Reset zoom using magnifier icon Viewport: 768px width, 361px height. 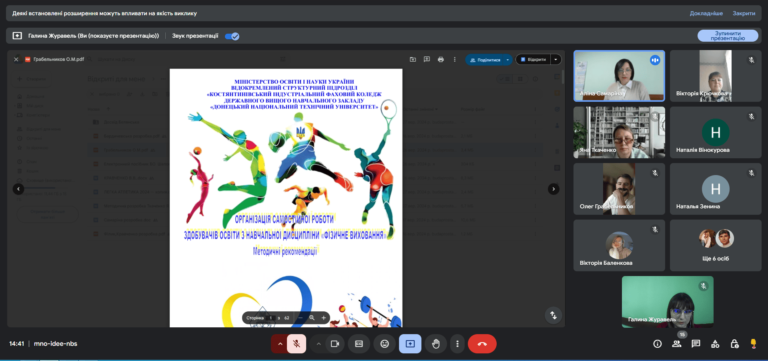point(312,318)
